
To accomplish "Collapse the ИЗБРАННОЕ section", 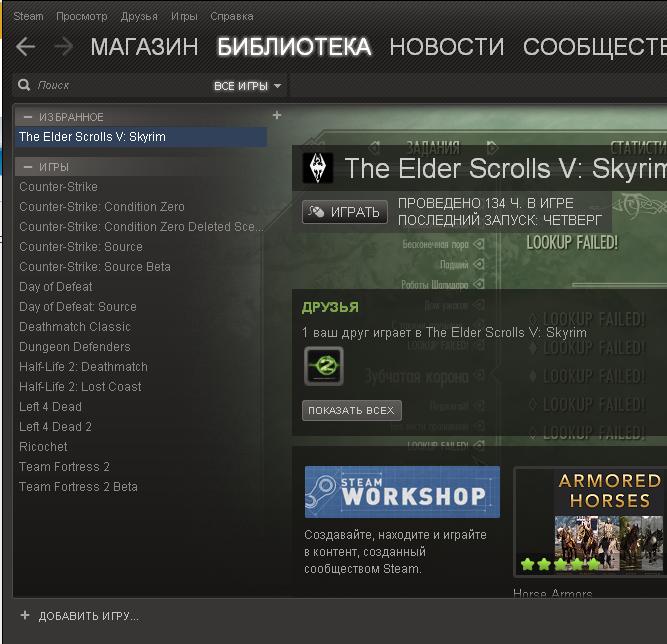I will coord(28,117).
